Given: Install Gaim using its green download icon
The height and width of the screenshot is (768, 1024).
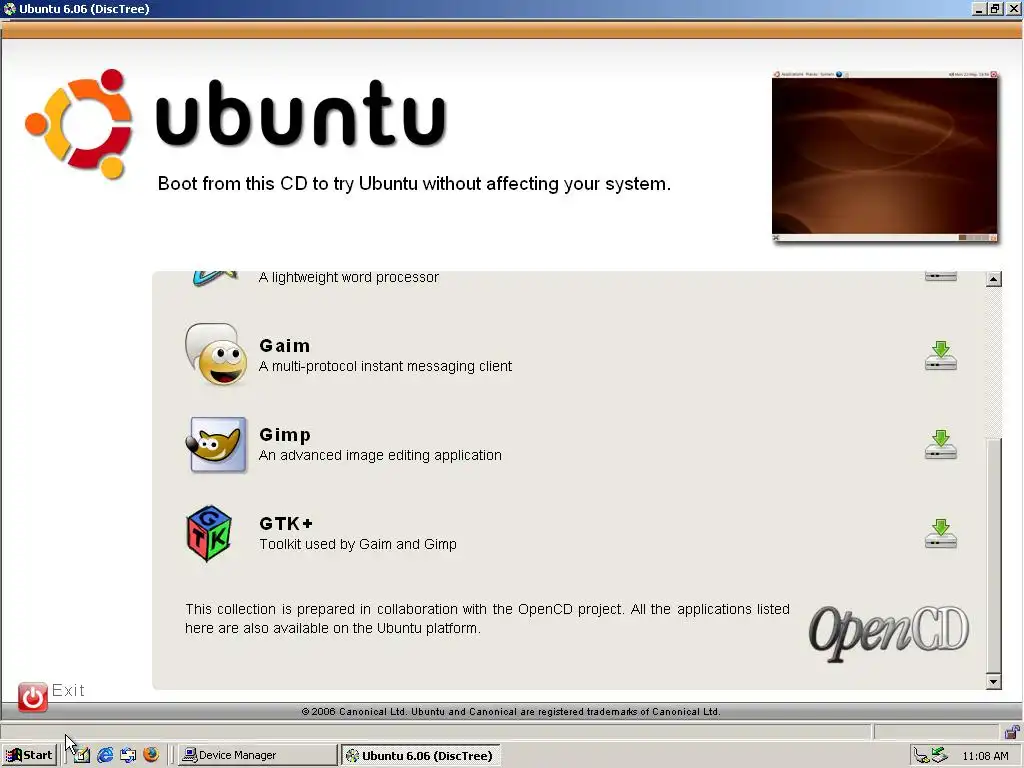Looking at the screenshot, I should tap(940, 356).
